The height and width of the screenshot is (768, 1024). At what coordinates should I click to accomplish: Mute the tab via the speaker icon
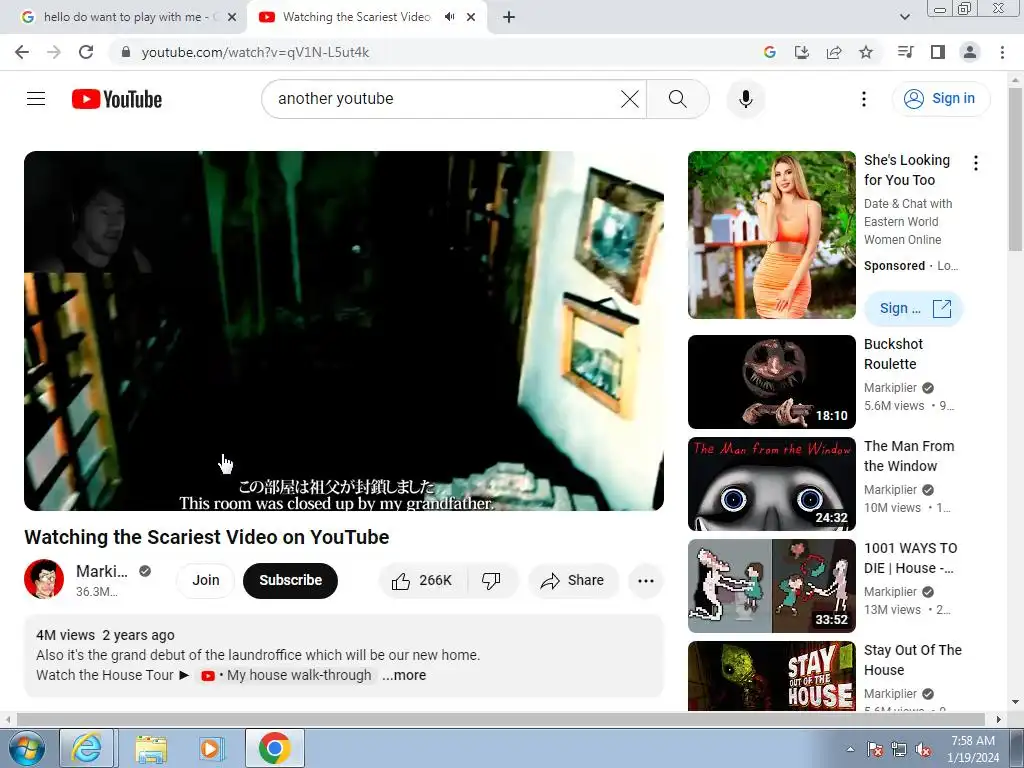pos(449,17)
